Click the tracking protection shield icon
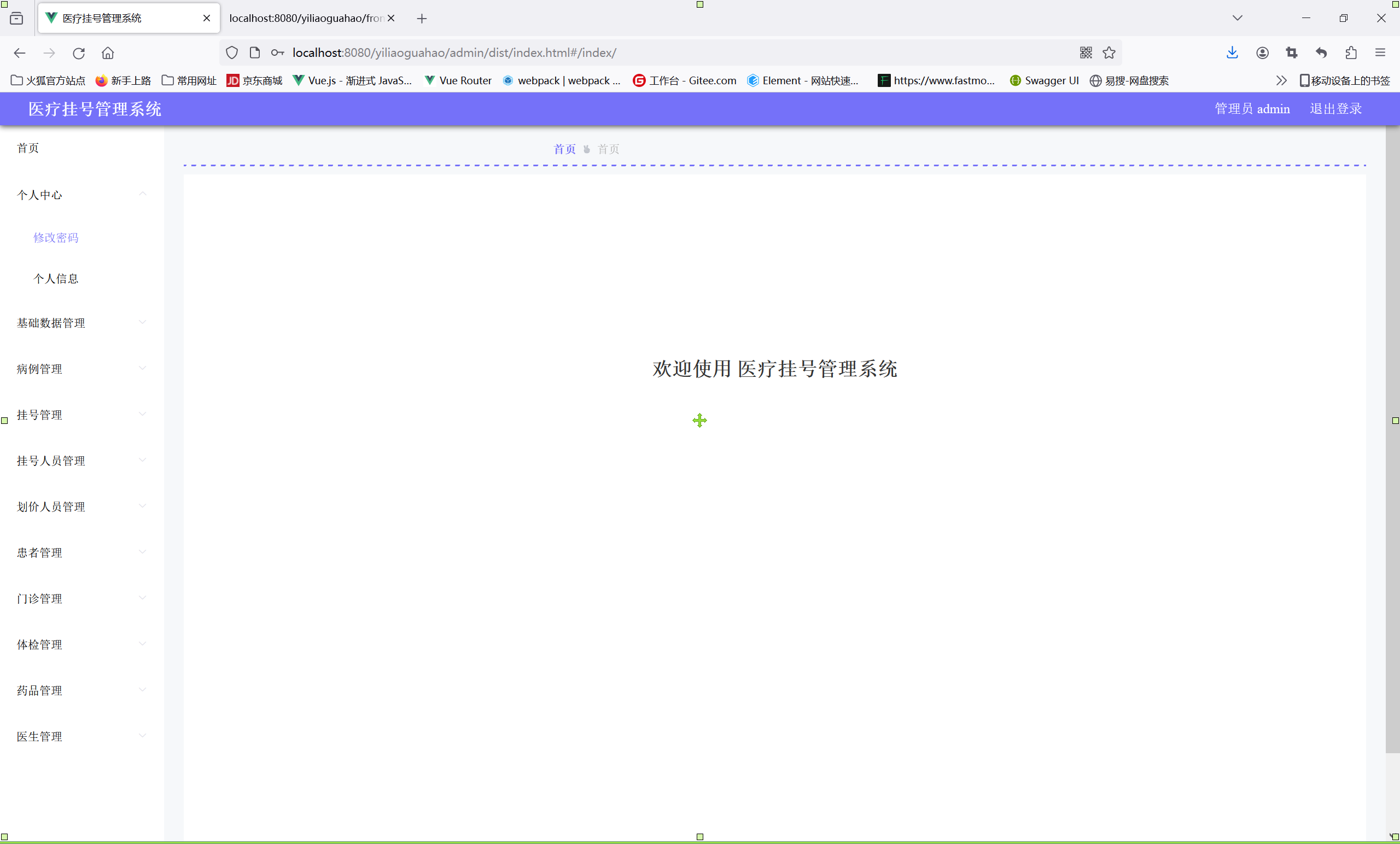 click(232, 53)
